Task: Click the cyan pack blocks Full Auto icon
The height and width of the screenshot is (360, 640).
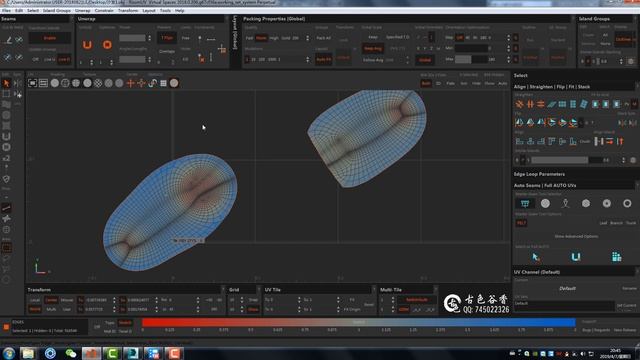Action: (x=616, y=257)
